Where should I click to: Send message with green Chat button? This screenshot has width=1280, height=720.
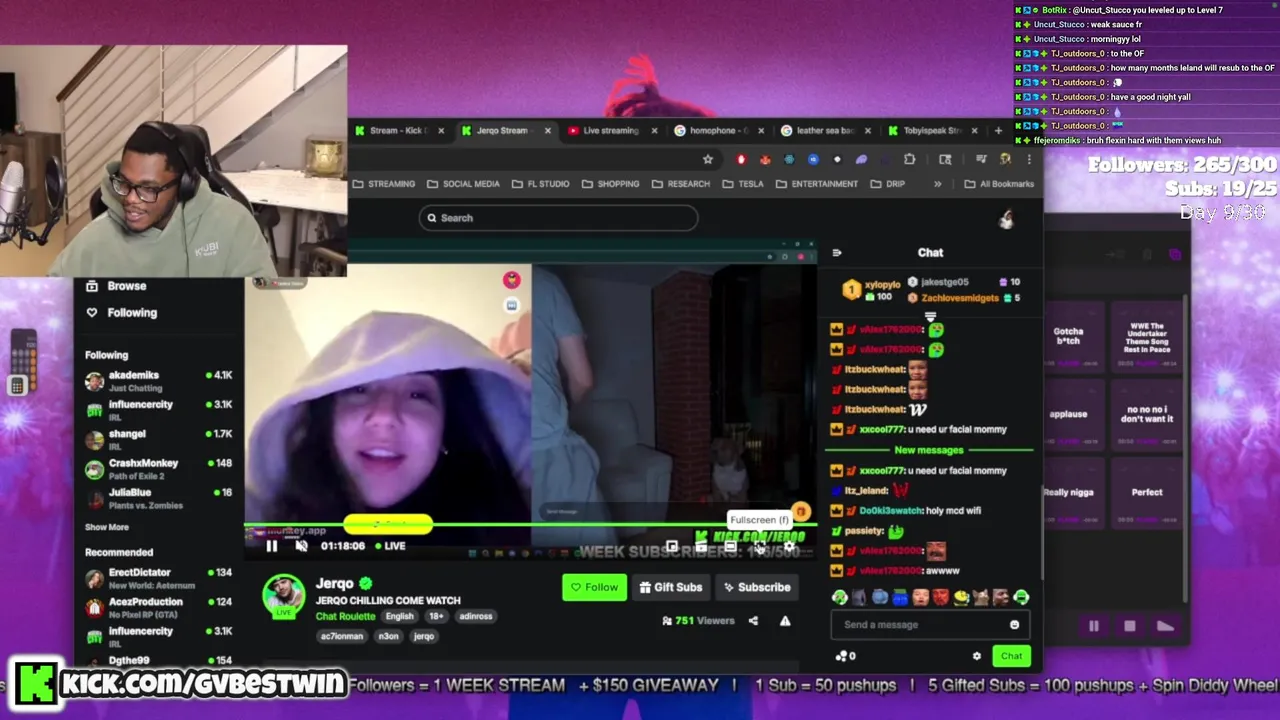point(1012,656)
